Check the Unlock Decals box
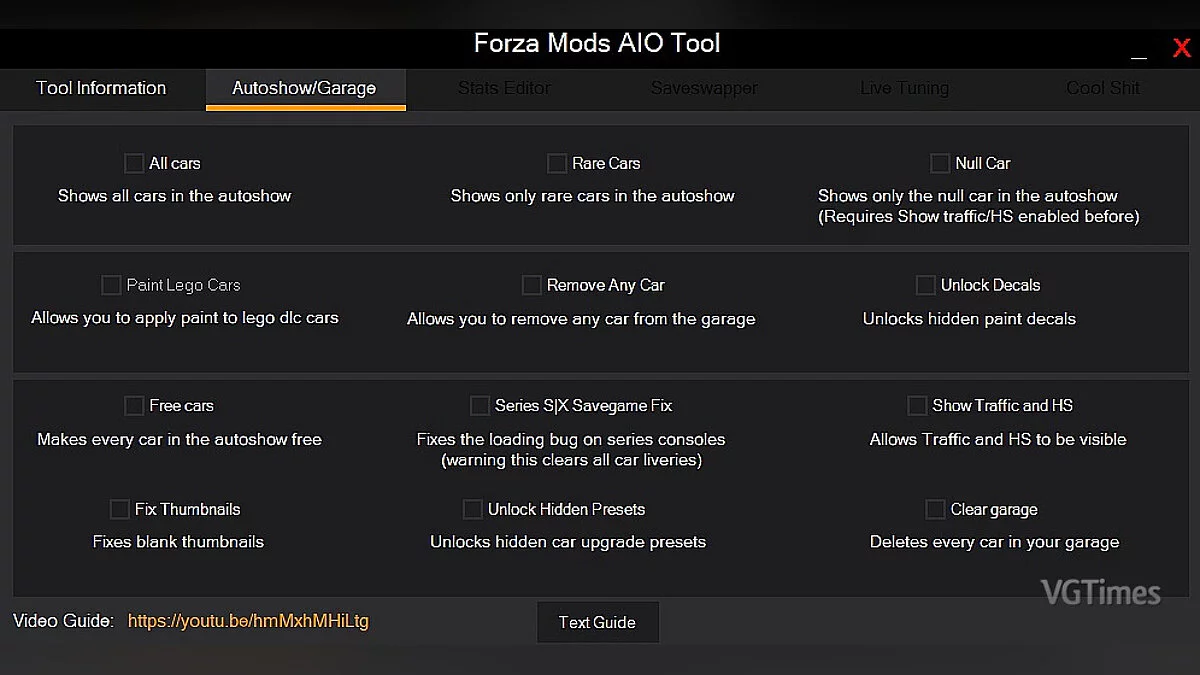Viewport: 1200px width, 675px height. coord(926,285)
